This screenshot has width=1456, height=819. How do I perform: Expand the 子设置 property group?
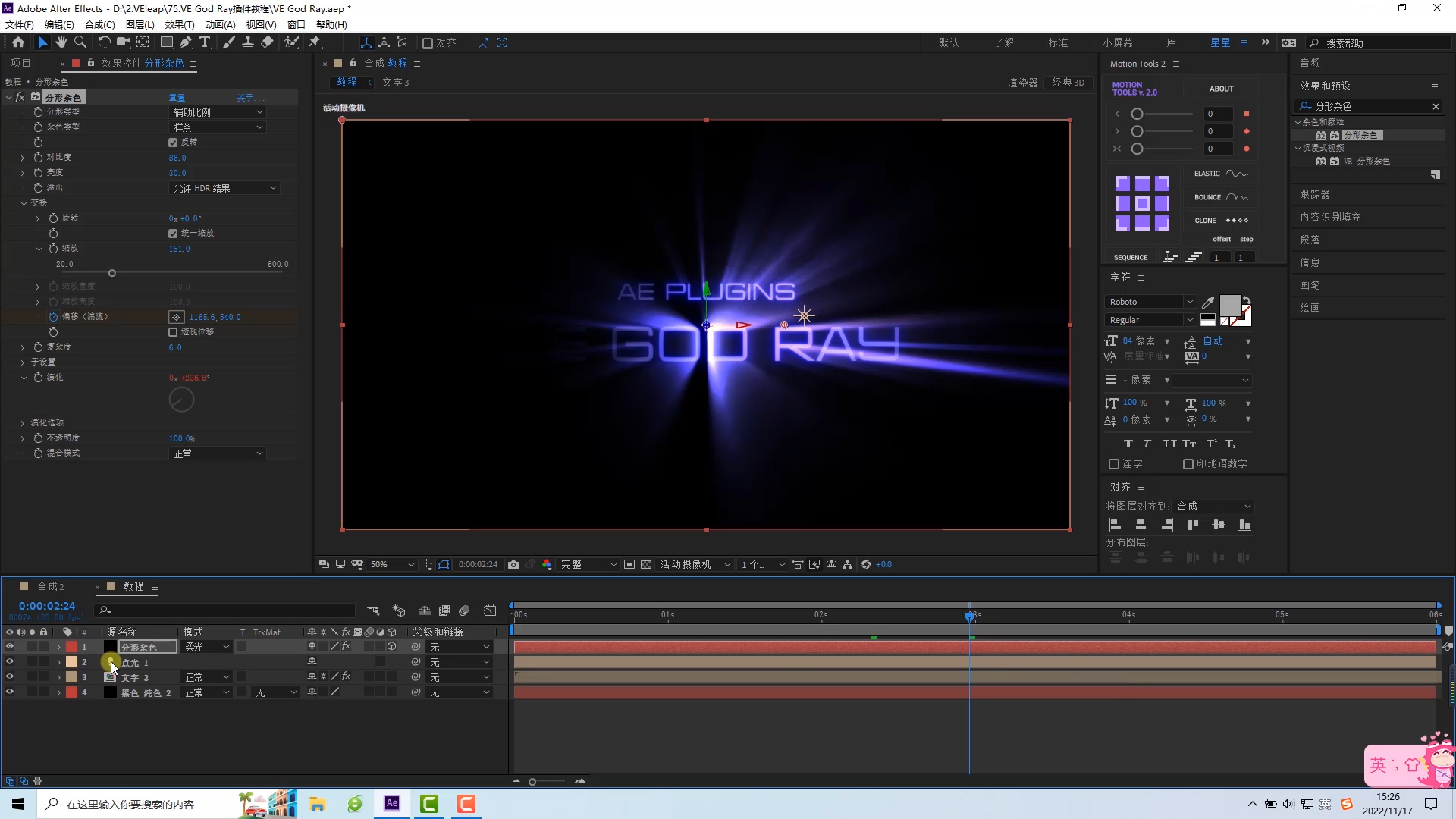(23, 362)
